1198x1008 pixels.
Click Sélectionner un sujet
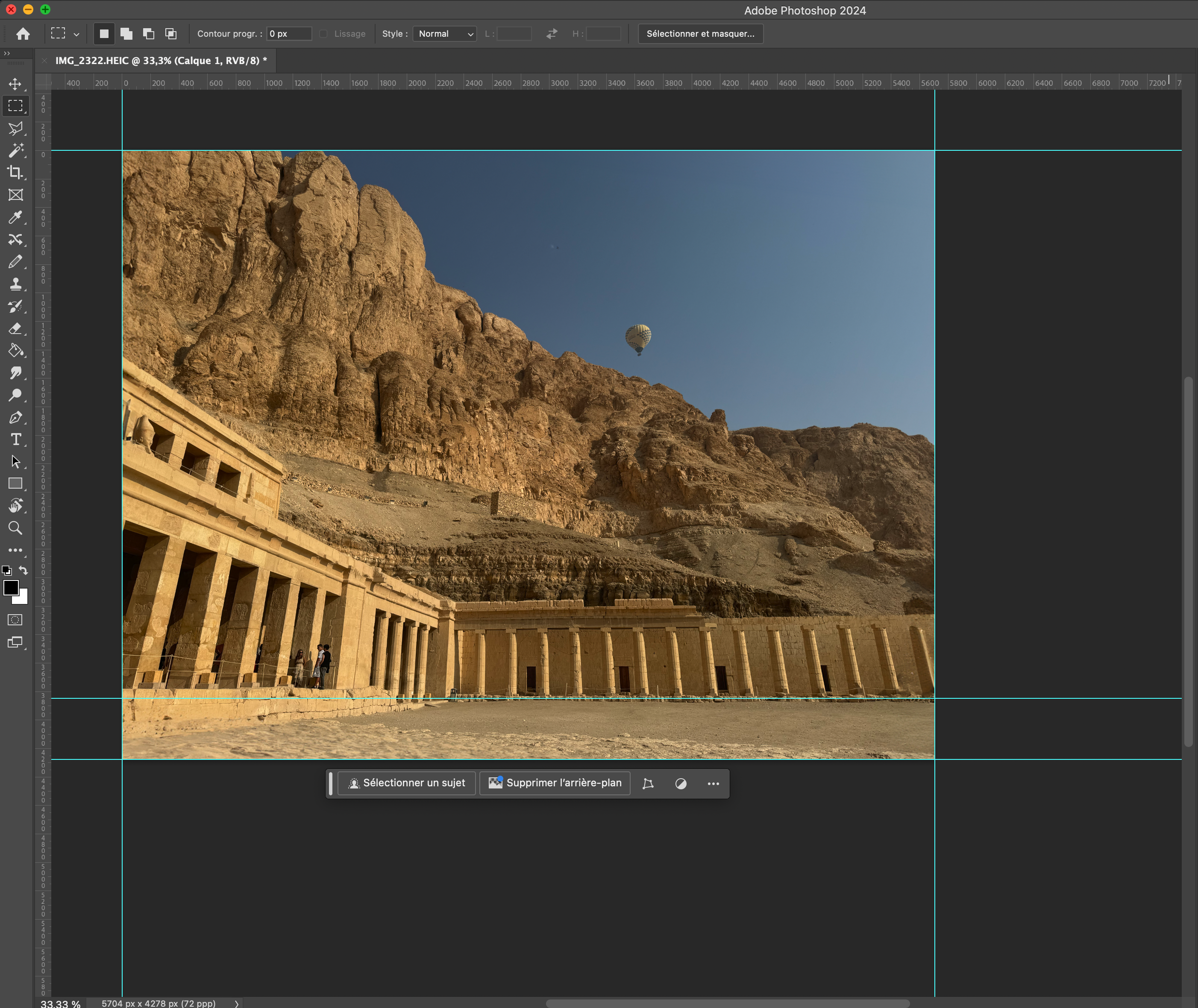(x=406, y=783)
